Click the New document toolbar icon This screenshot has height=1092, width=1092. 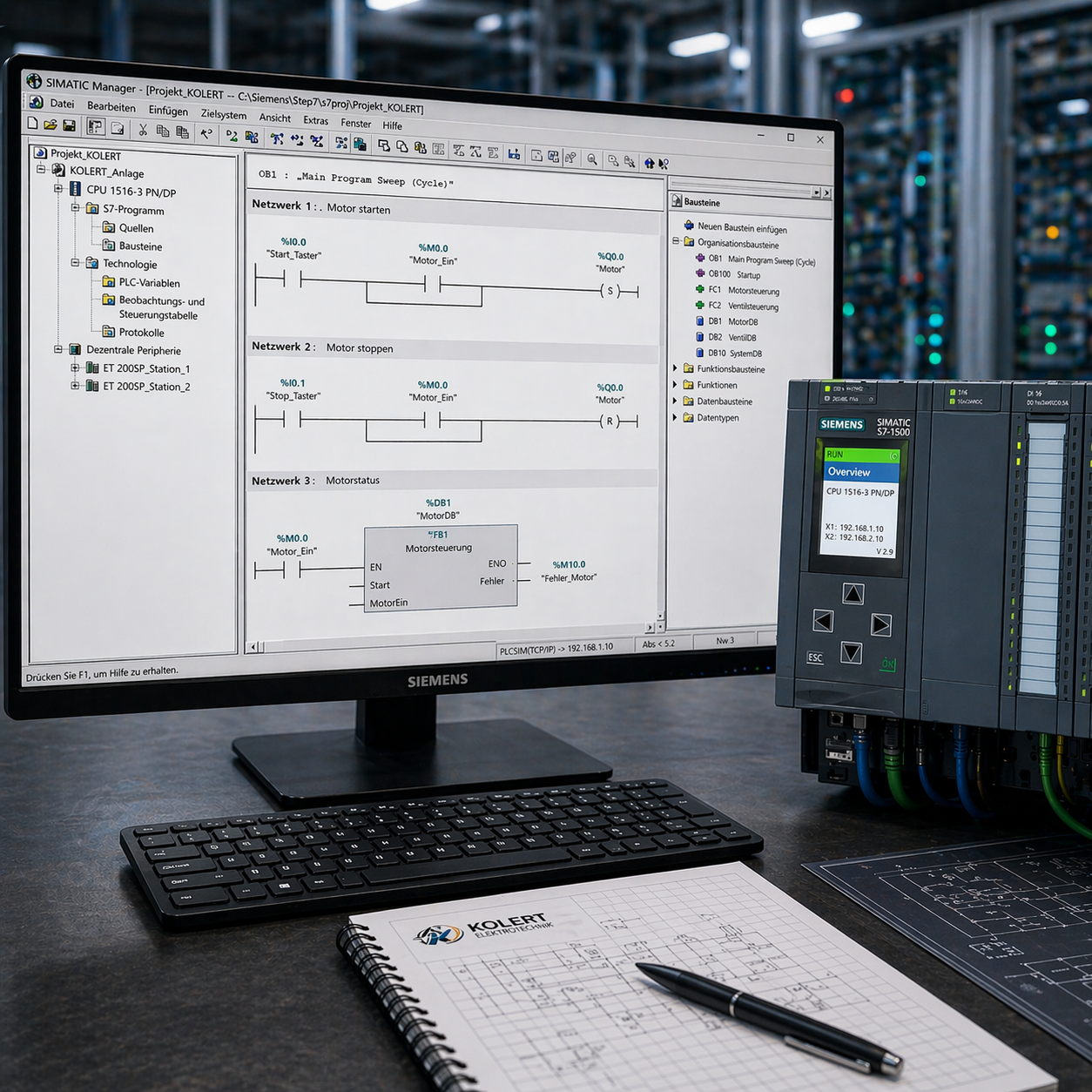33,124
